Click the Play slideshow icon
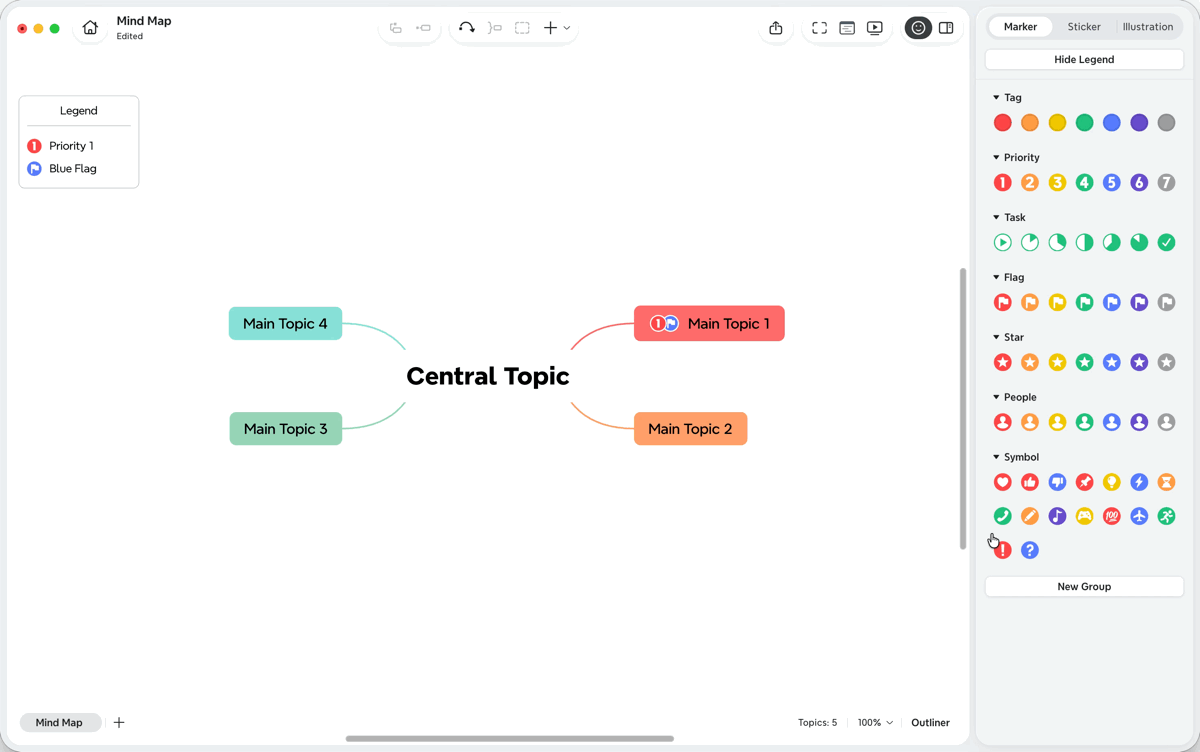 (875, 28)
